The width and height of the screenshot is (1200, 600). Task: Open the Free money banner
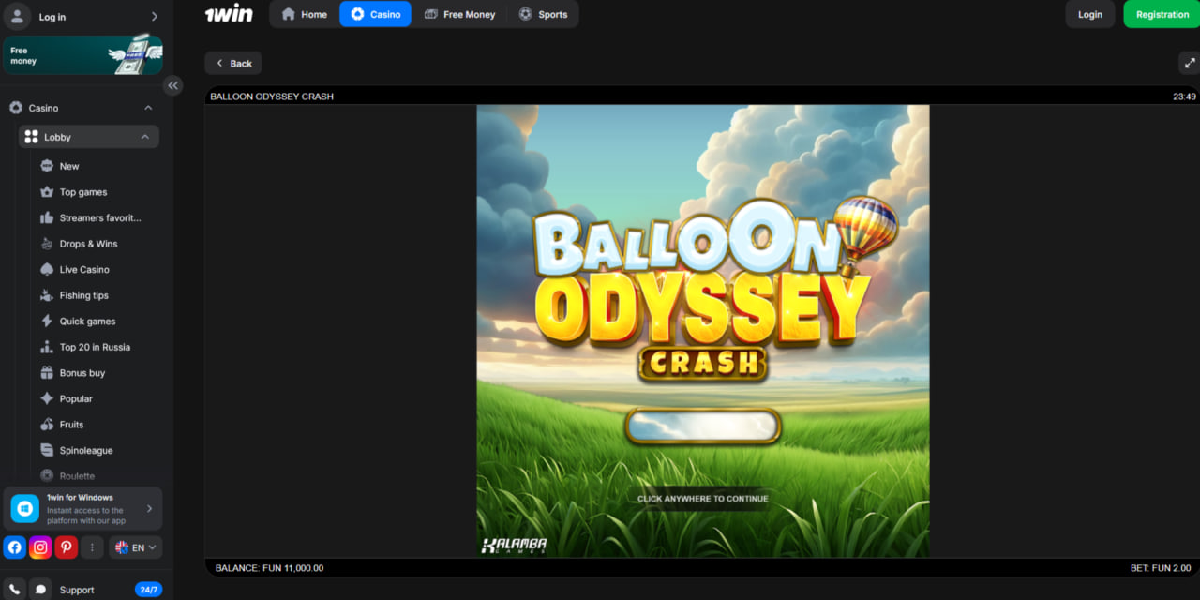(x=83, y=56)
